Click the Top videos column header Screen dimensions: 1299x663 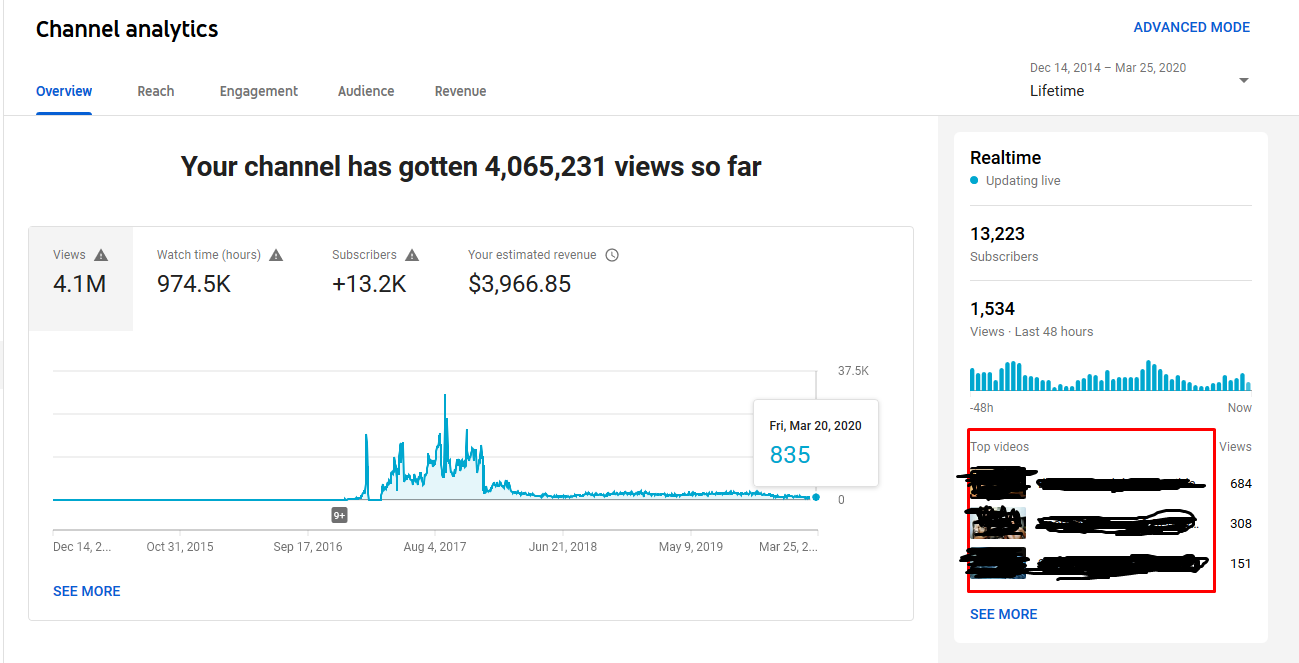point(1000,447)
